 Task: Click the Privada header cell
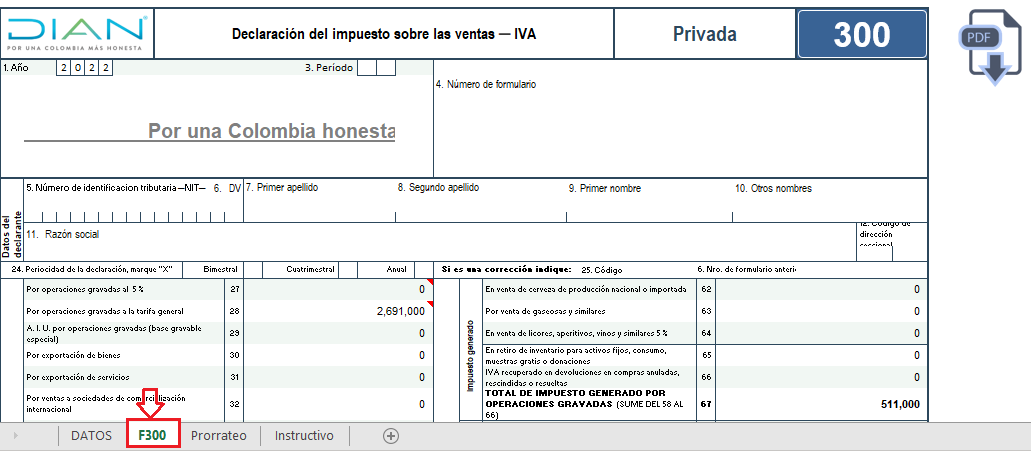(704, 34)
